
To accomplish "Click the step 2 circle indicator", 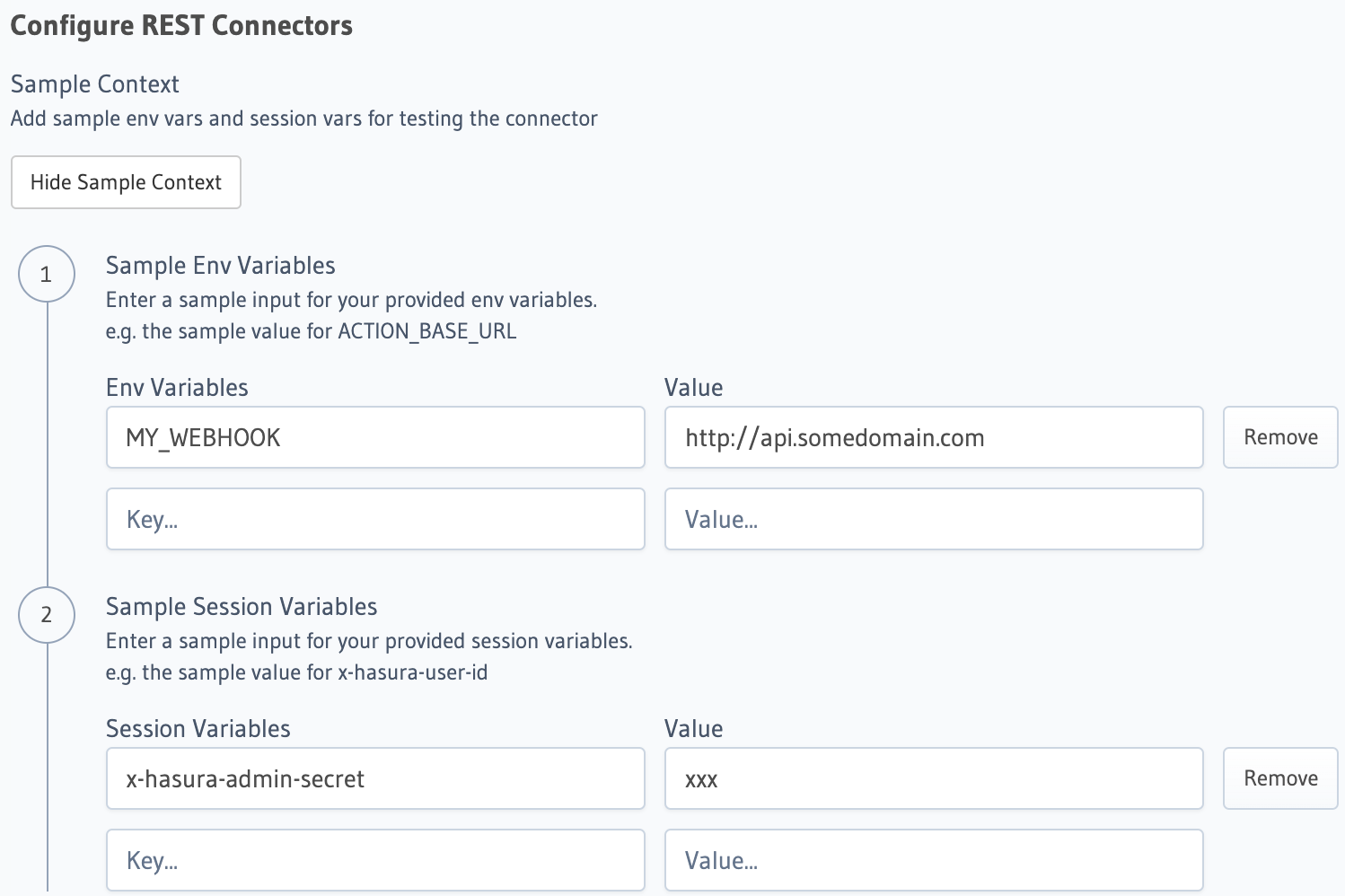I will tap(47, 615).
